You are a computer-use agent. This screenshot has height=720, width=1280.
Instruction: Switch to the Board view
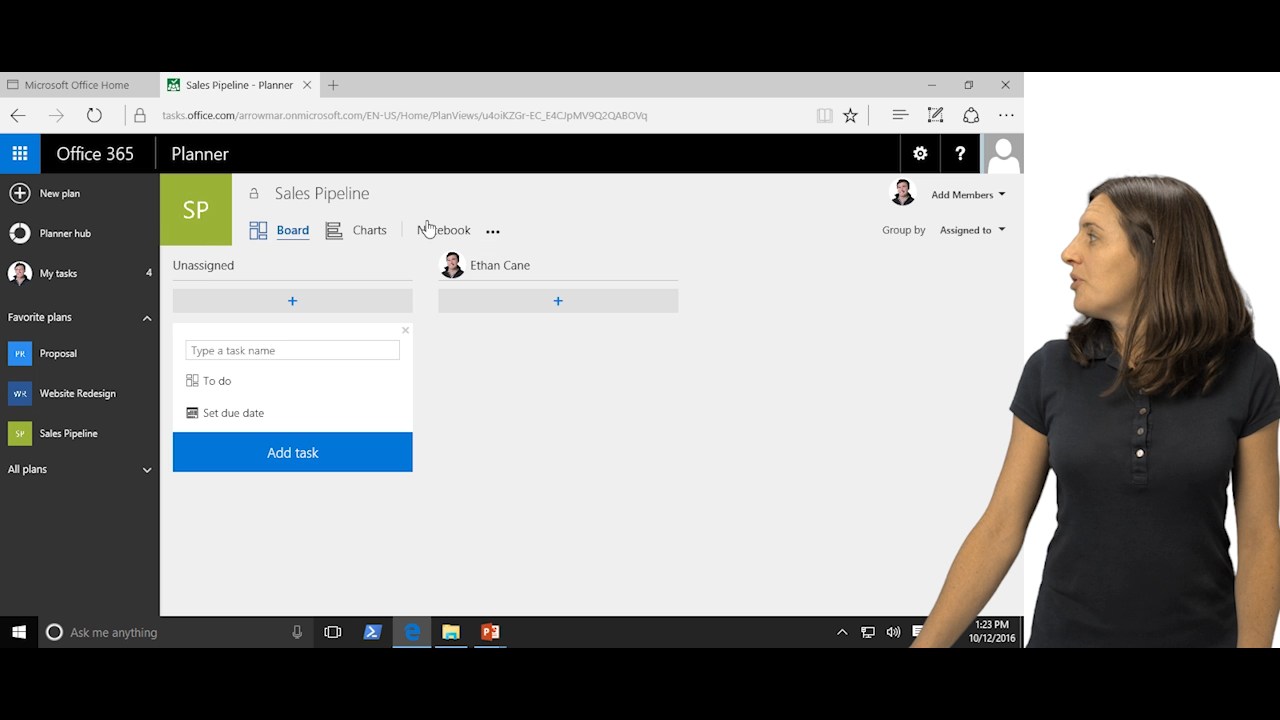point(279,230)
